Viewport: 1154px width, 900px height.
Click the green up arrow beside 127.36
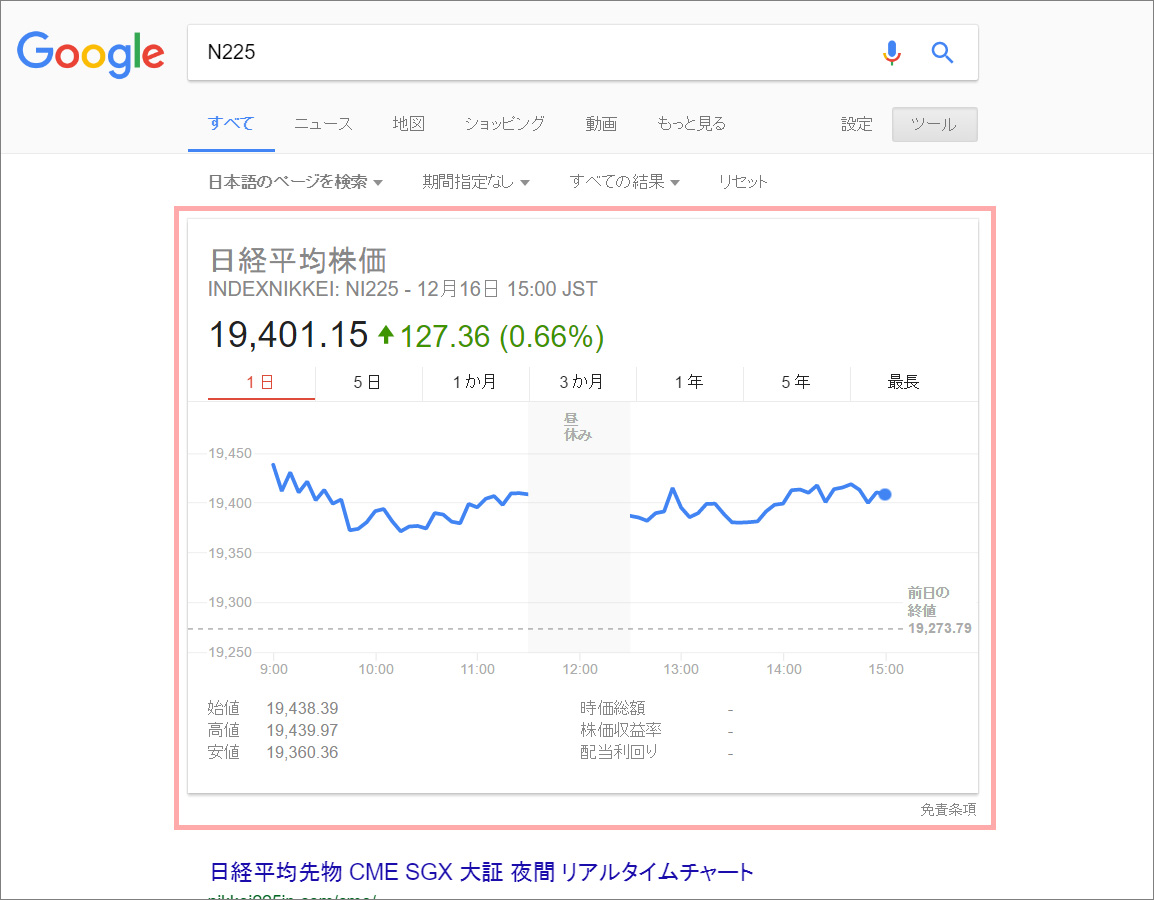point(386,336)
